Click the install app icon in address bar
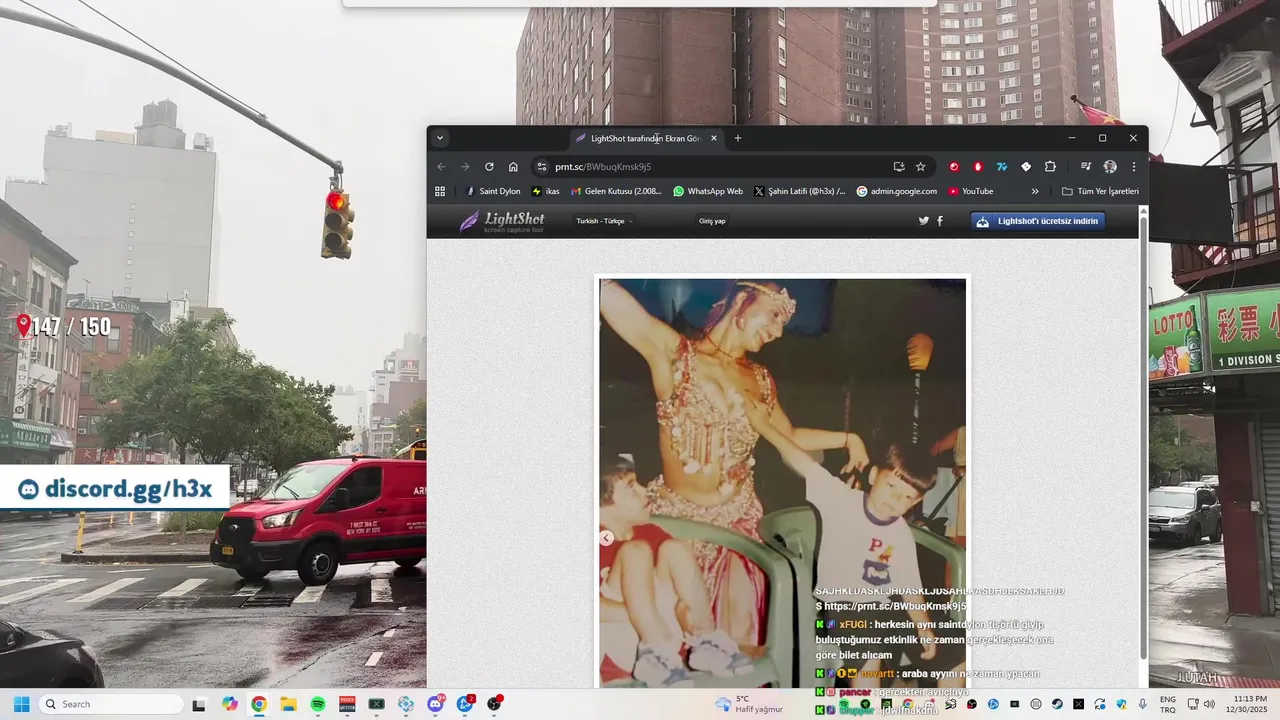 899,167
